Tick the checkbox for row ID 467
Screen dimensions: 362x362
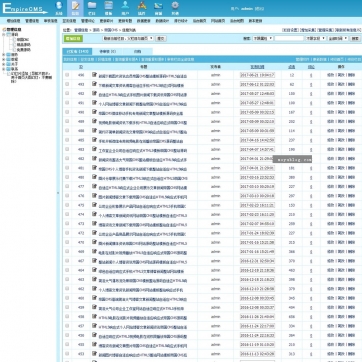pos(67,261)
